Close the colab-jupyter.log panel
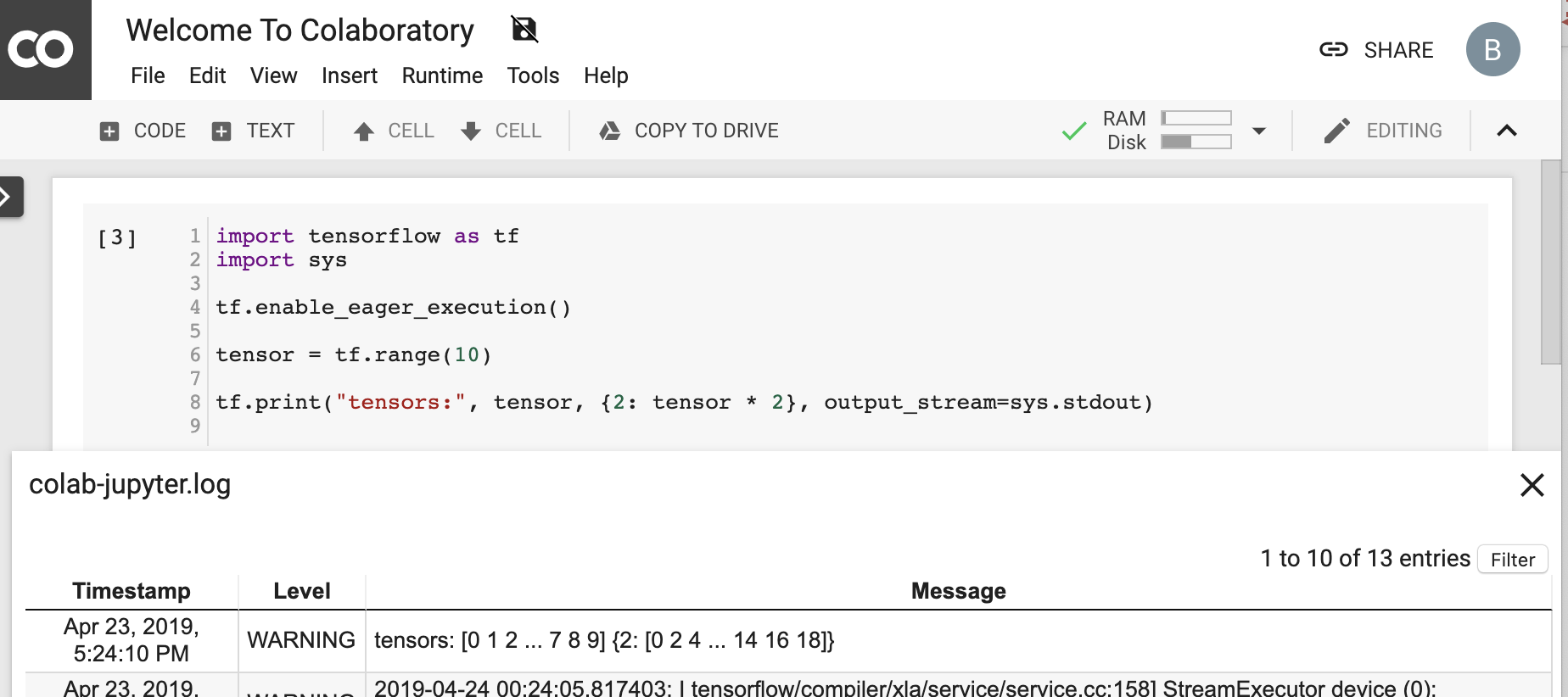Viewport: 1568px width, 697px height. coord(1532,485)
